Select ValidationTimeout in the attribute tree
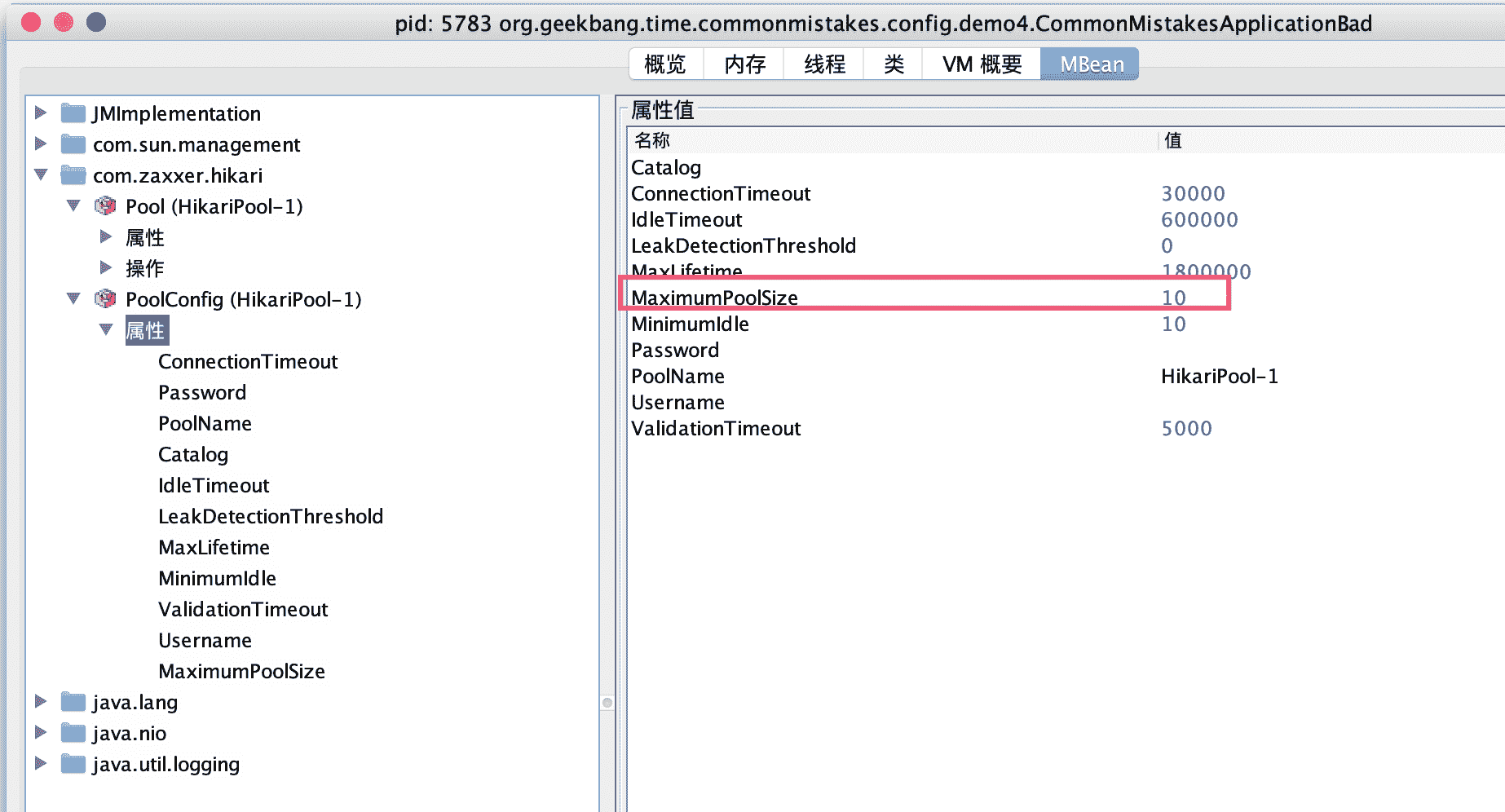Viewport: 1505px width, 812px height. [x=243, y=609]
